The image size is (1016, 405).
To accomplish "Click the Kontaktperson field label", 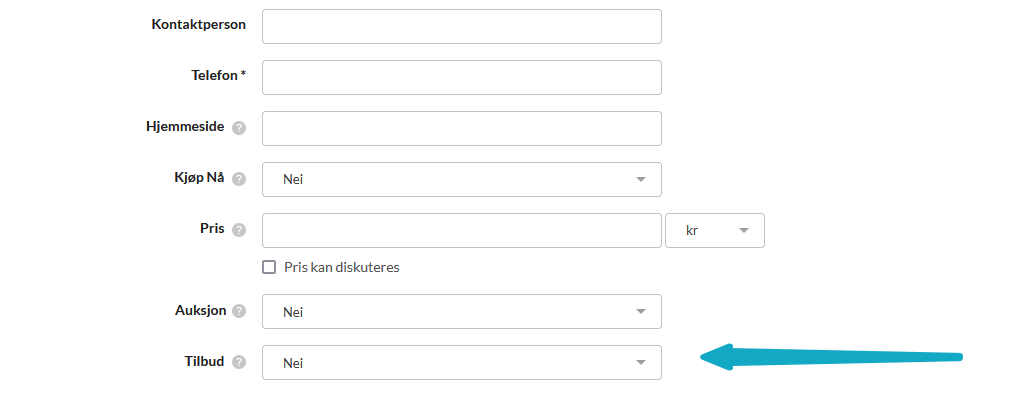I will pos(198,24).
